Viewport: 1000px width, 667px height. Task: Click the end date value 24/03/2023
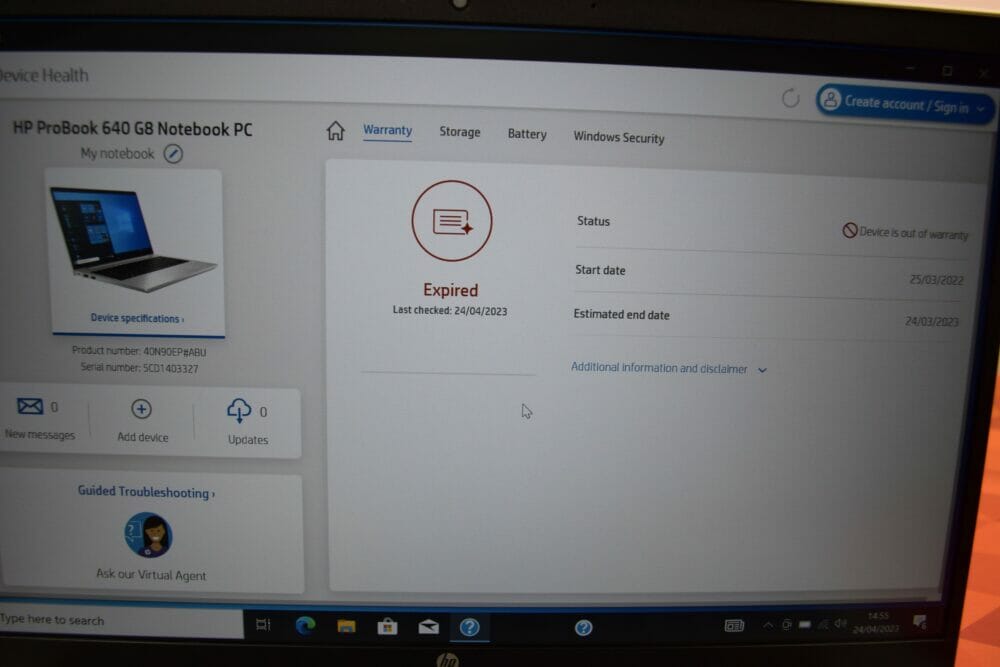coord(932,321)
